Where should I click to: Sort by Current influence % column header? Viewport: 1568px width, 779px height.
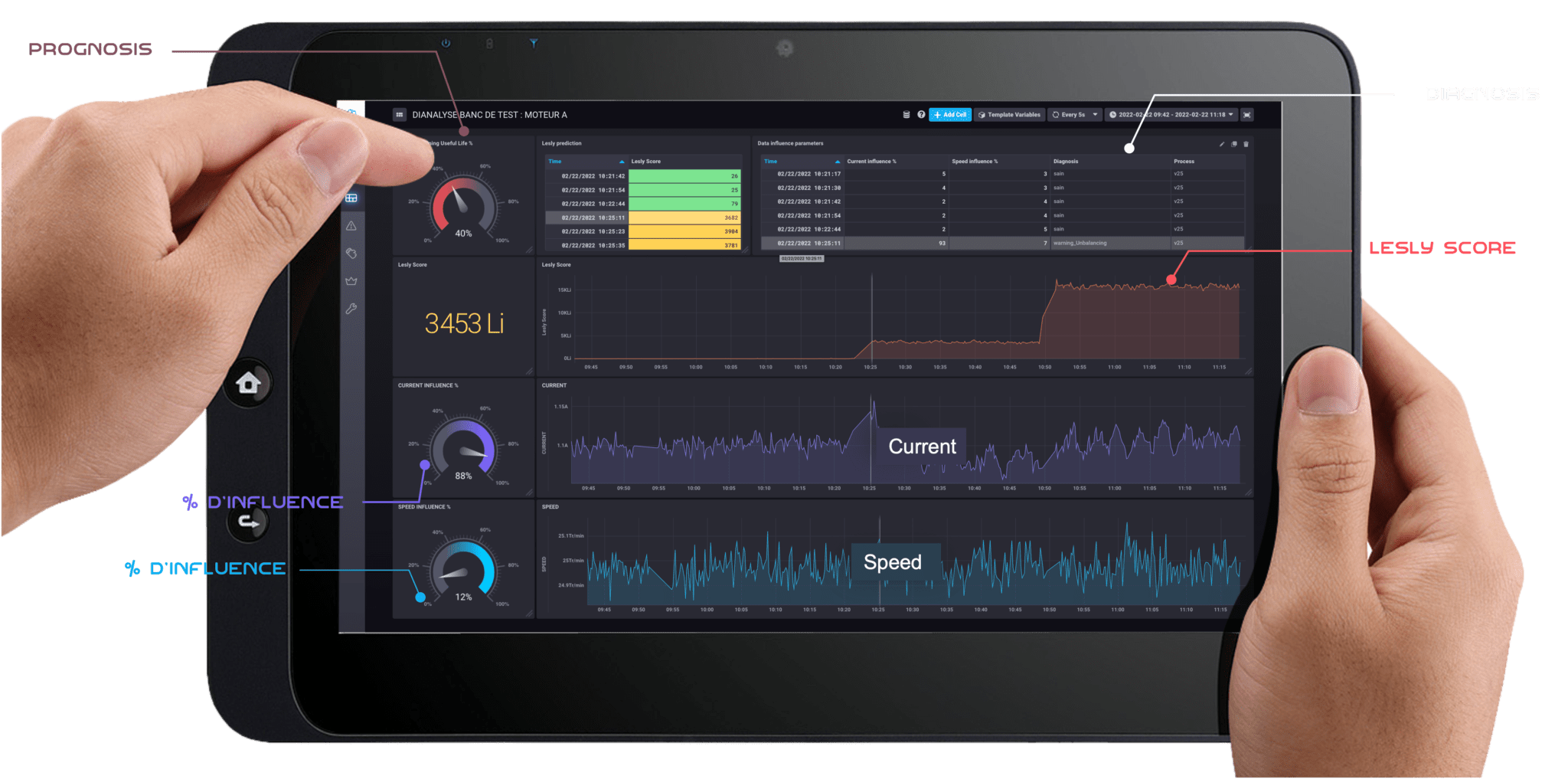click(871, 162)
